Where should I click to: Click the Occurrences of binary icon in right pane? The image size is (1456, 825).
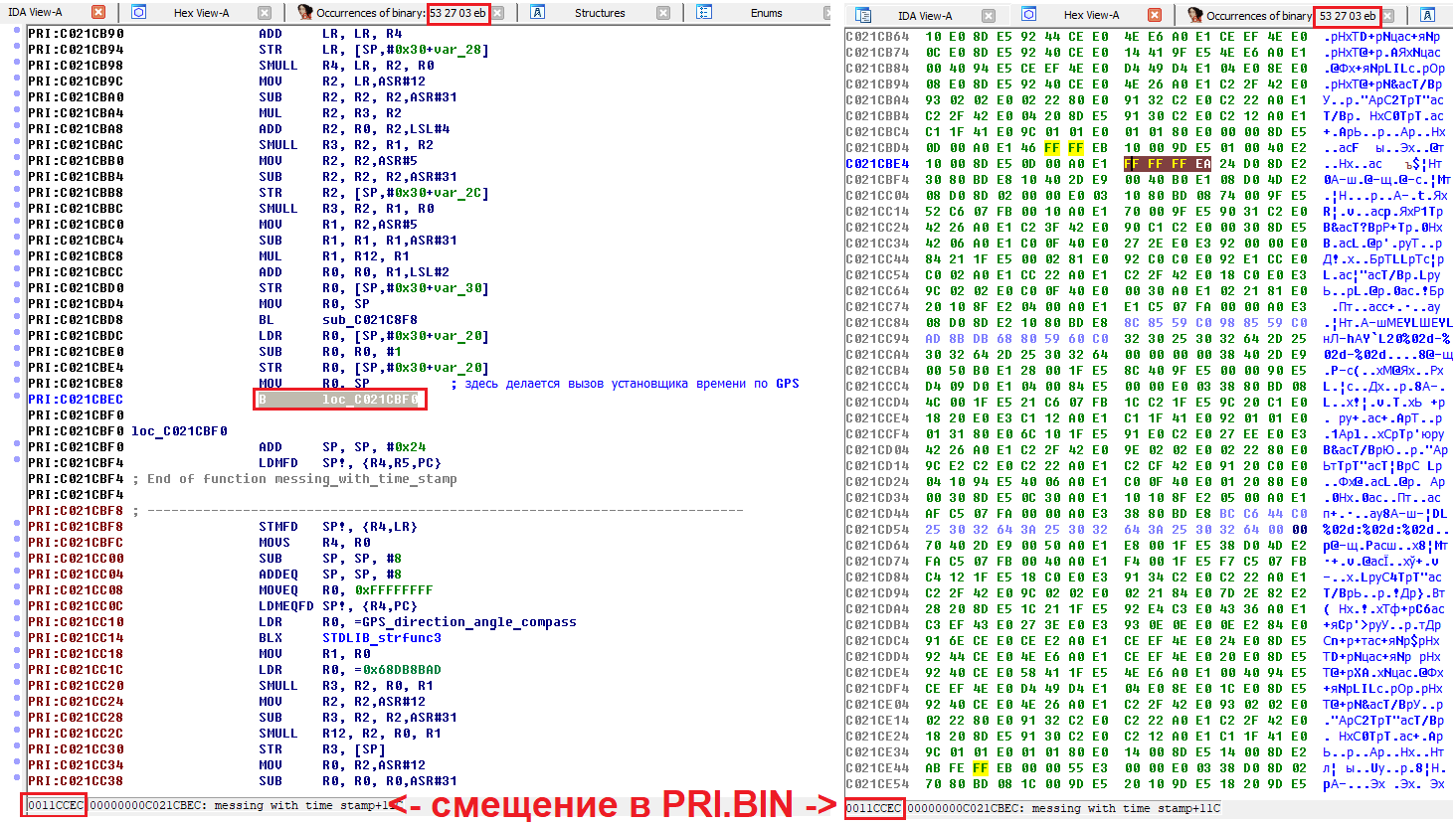[1194, 15]
